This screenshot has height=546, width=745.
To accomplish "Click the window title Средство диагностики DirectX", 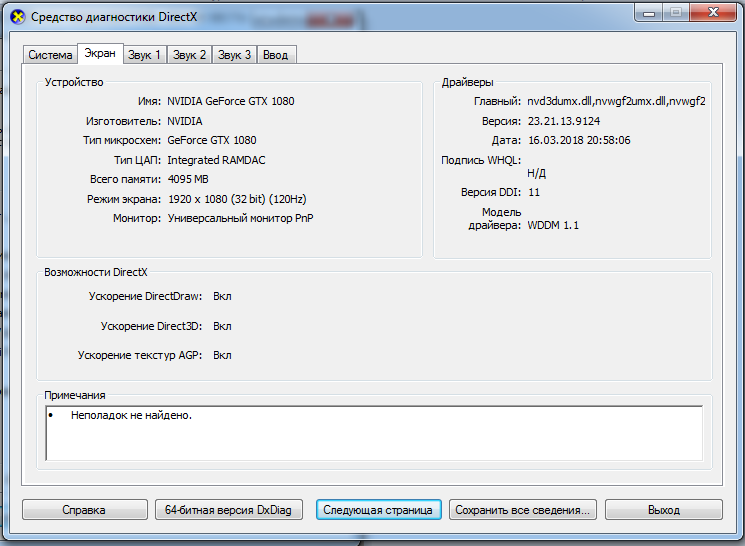I will [x=114, y=17].
